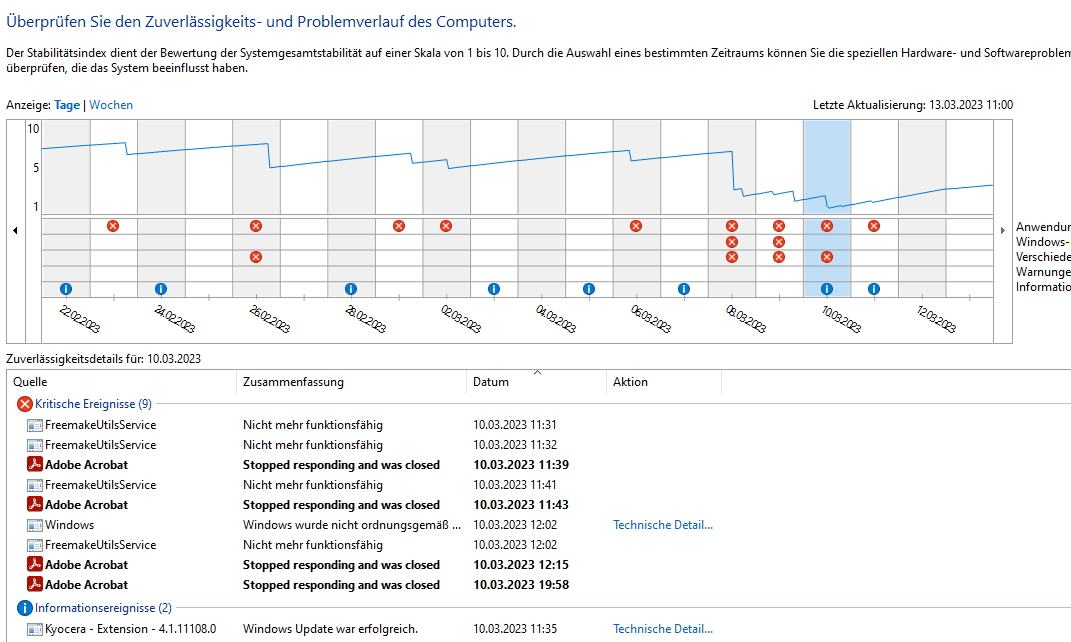The image size is (1071, 642).
Task: Switch view to Tage
Action: (x=67, y=105)
